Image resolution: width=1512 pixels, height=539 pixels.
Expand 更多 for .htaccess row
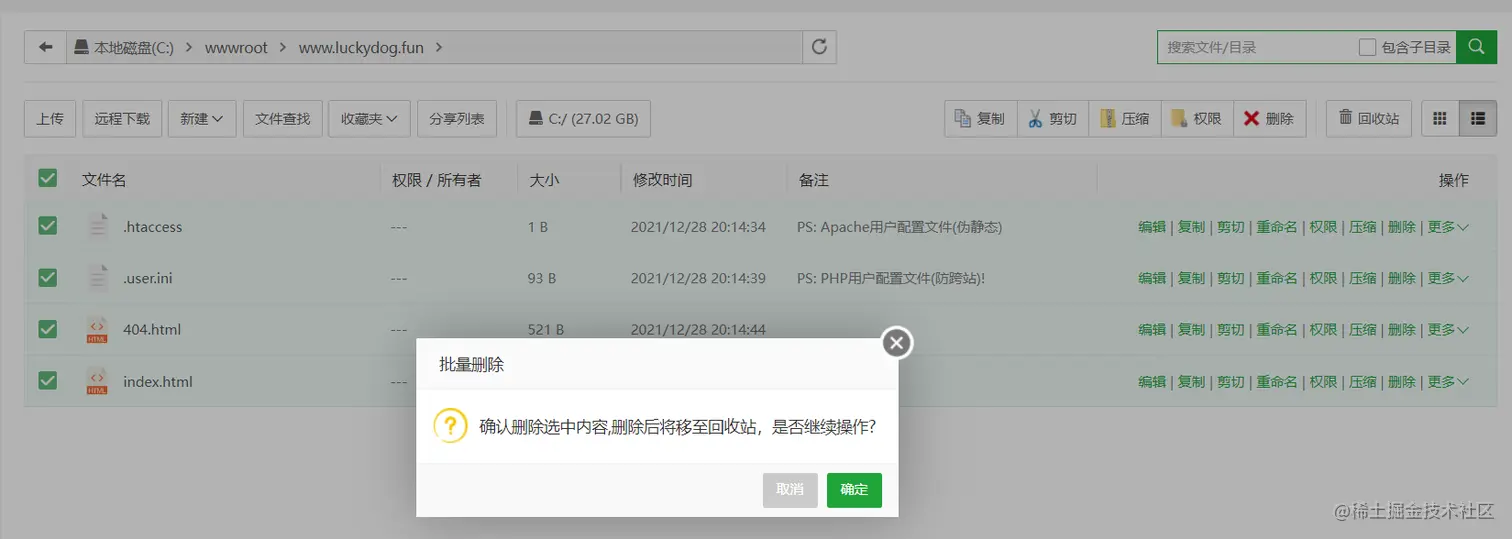click(1447, 227)
